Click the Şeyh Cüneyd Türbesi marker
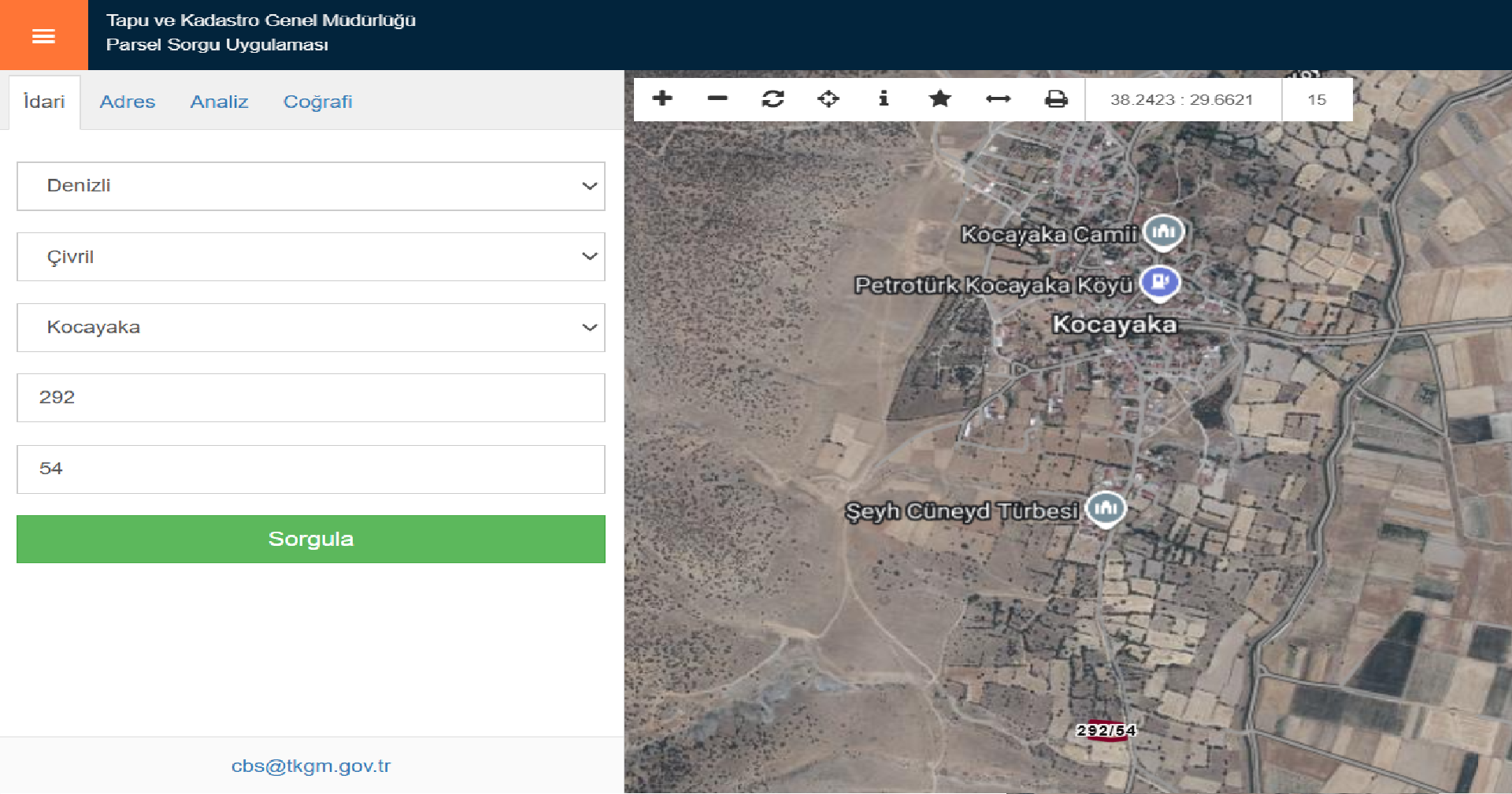Screen dimensions: 1512x794 pyautogui.click(x=1106, y=509)
